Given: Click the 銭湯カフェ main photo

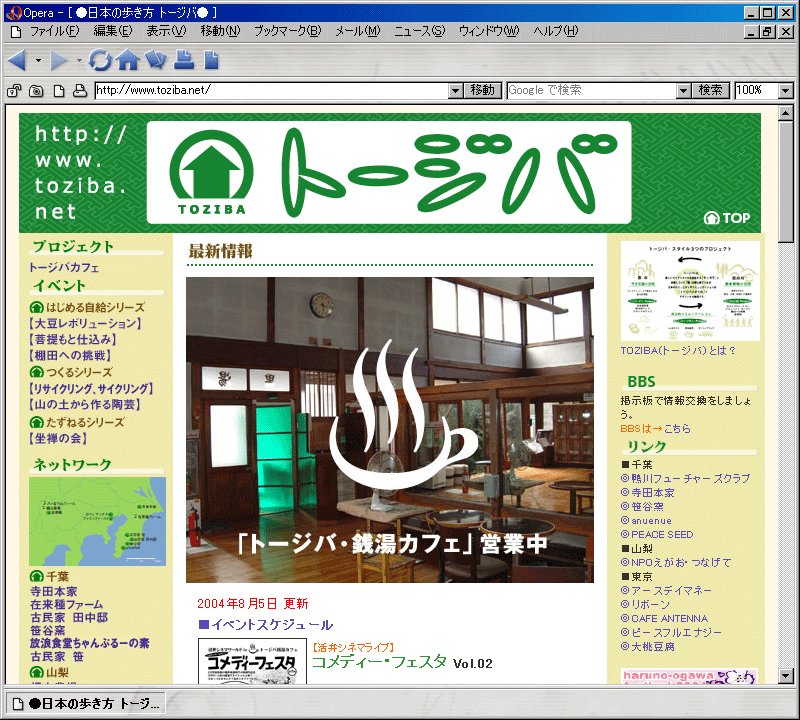Looking at the screenshot, I should (x=390, y=430).
